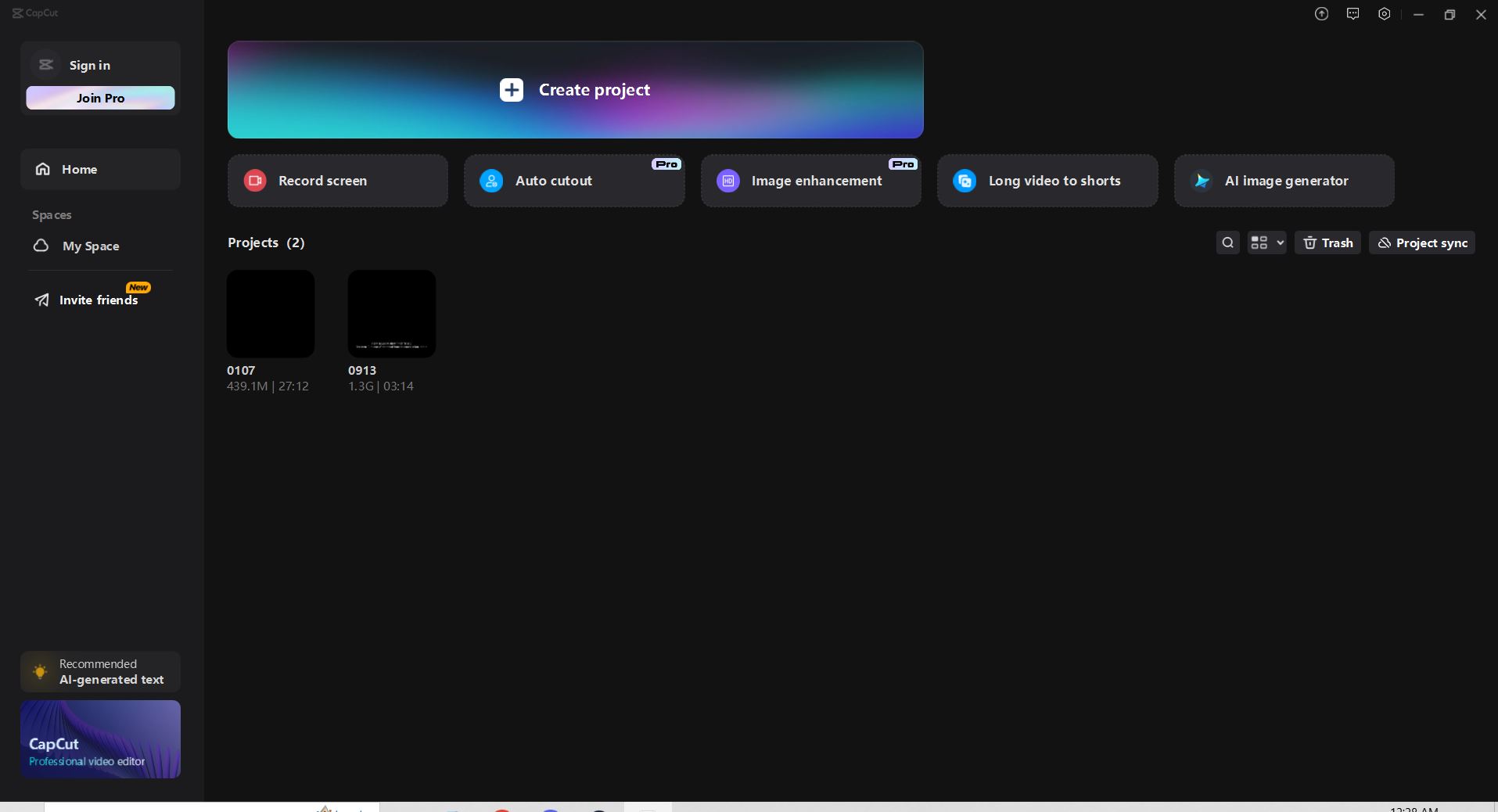
Task: Click the Project sync button
Action: (1421, 243)
